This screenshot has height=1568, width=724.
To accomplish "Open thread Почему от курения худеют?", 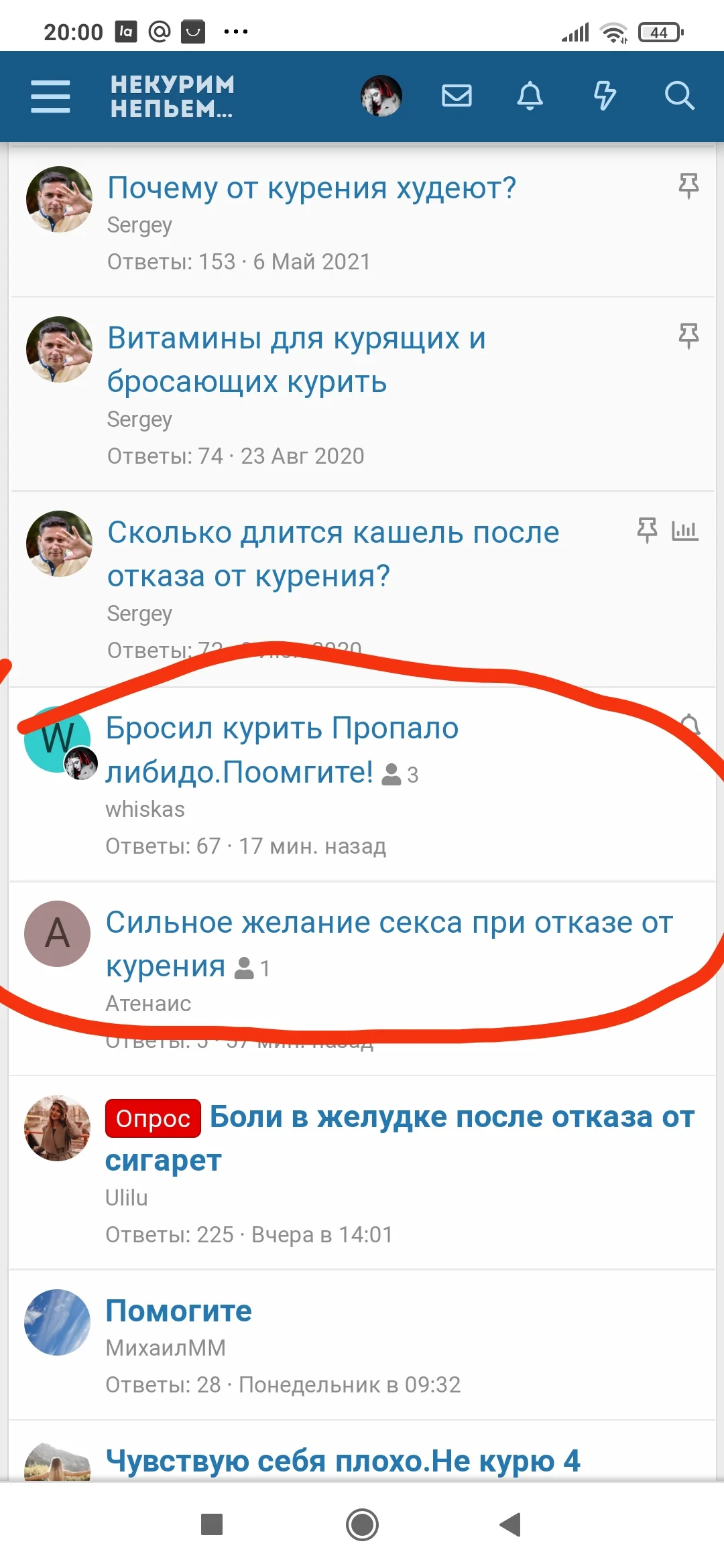I will tap(312, 188).
